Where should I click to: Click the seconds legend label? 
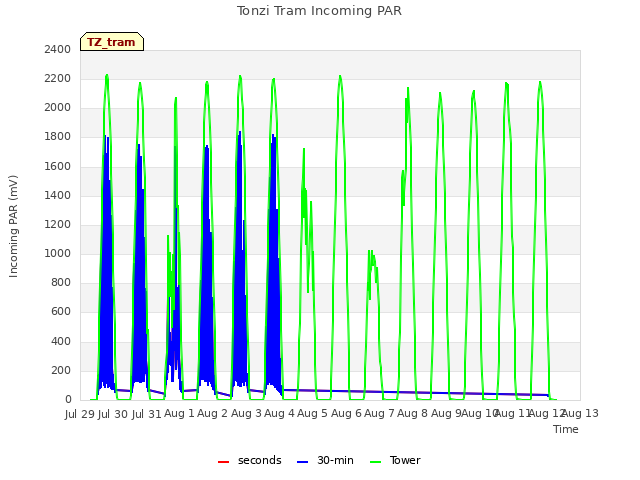260,460
